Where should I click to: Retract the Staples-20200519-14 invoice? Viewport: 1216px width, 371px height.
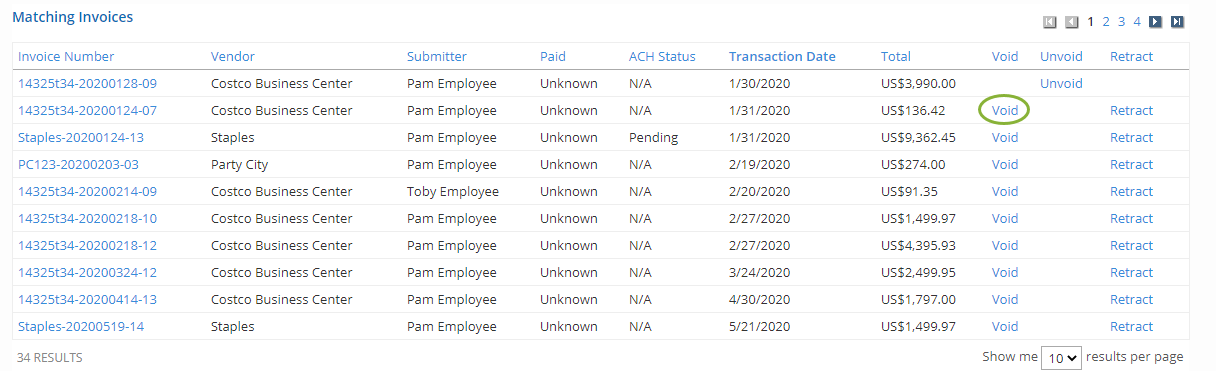coord(1131,326)
